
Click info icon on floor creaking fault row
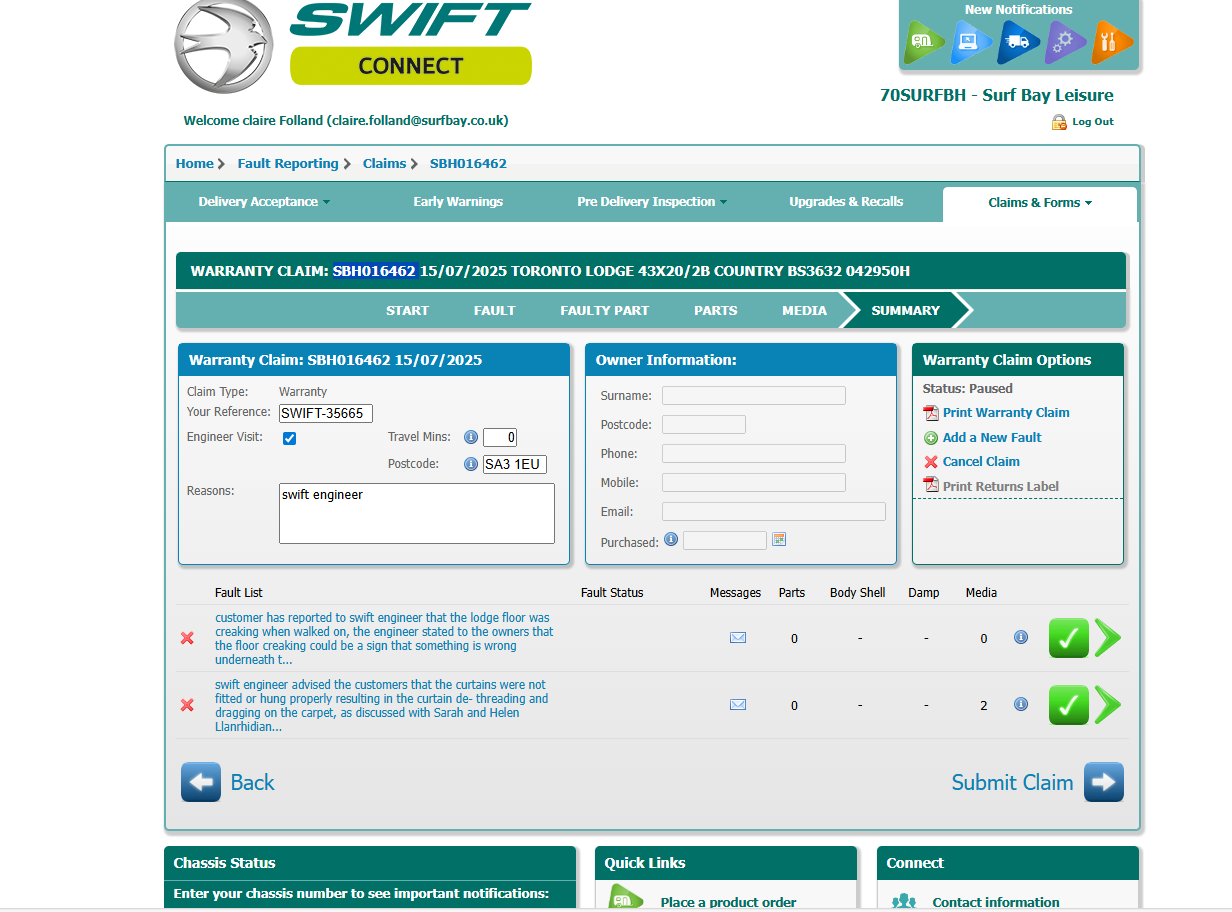click(1021, 637)
